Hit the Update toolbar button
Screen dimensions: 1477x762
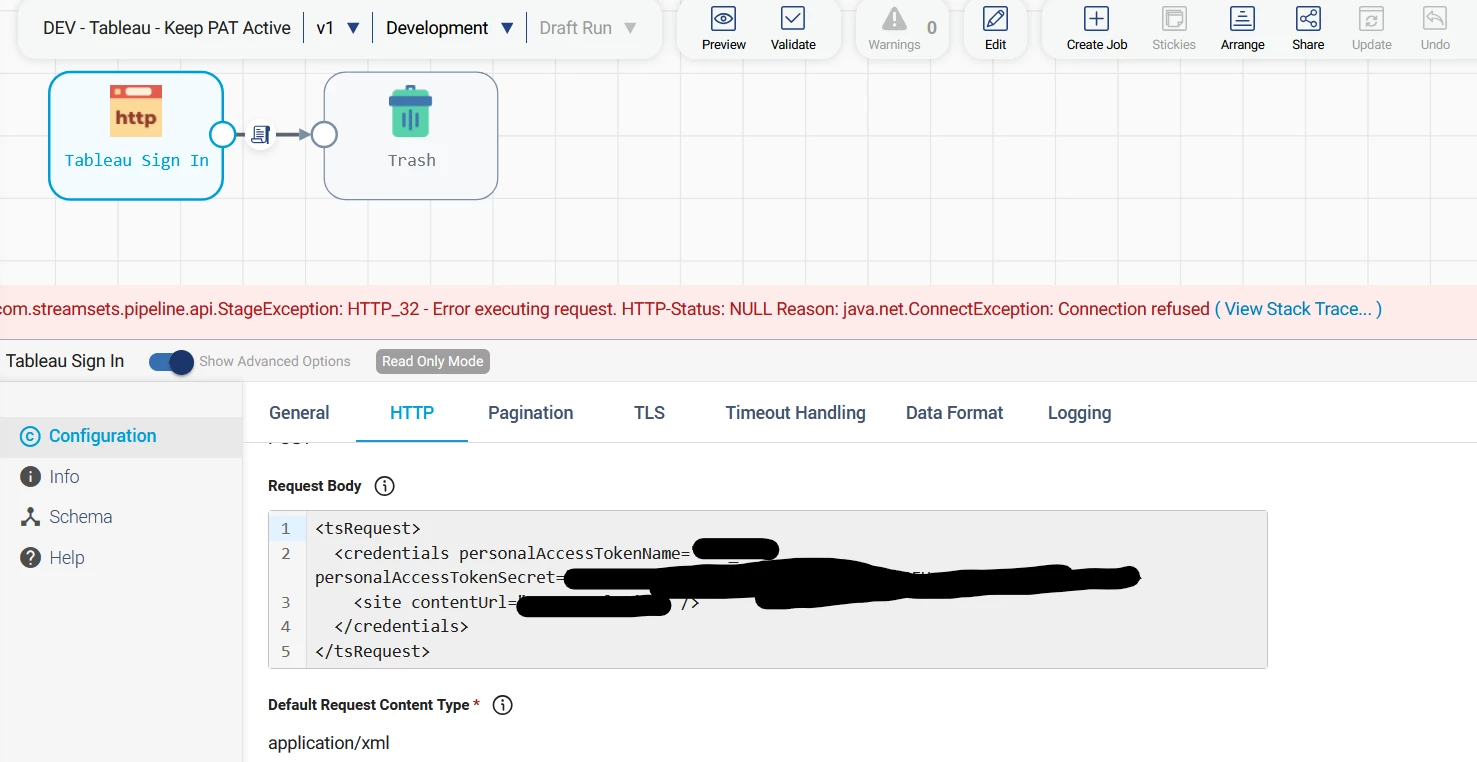pyautogui.click(x=1372, y=28)
